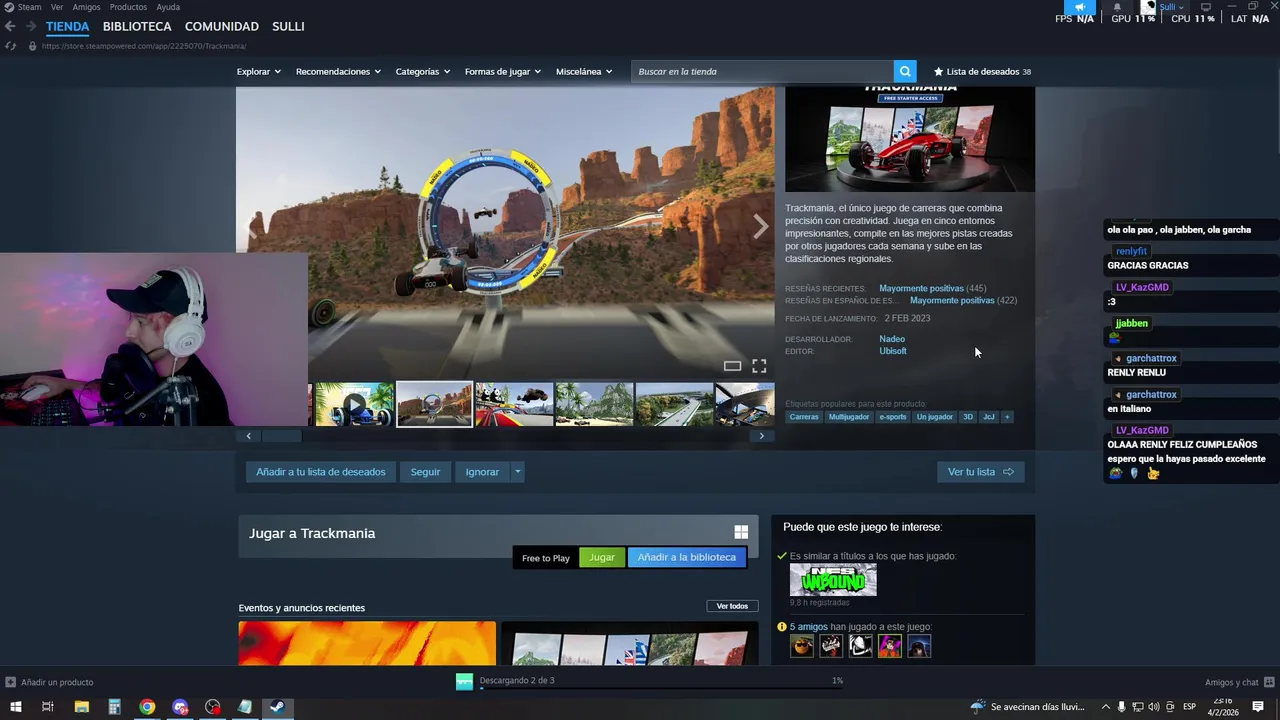Viewport: 1280px width, 720px height.
Task: Open the Nadeo developer link
Action: (x=892, y=339)
